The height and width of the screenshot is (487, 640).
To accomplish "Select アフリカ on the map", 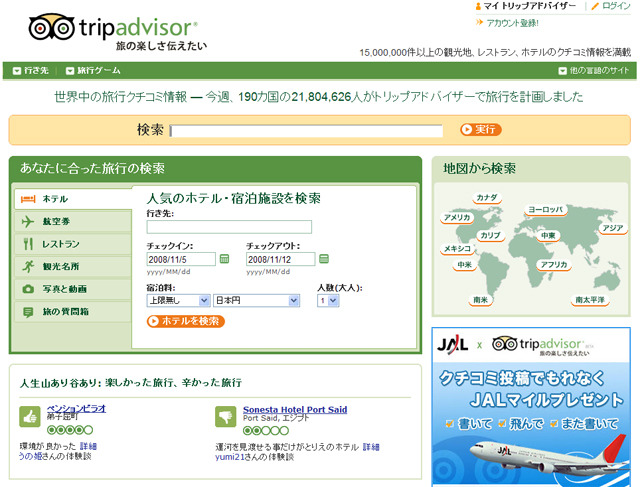I will point(554,265).
